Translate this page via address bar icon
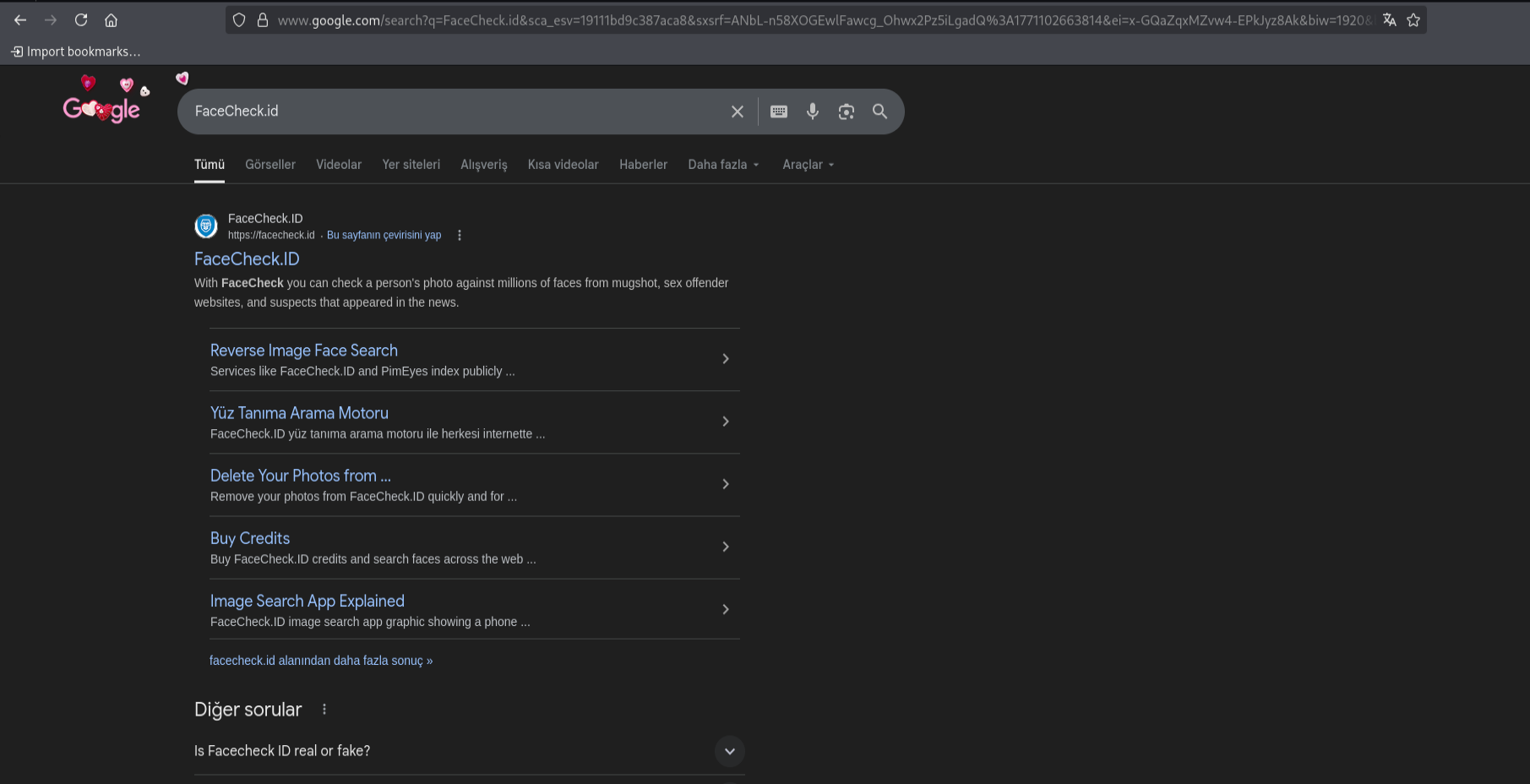Viewport: 1530px width, 784px height. click(1390, 20)
